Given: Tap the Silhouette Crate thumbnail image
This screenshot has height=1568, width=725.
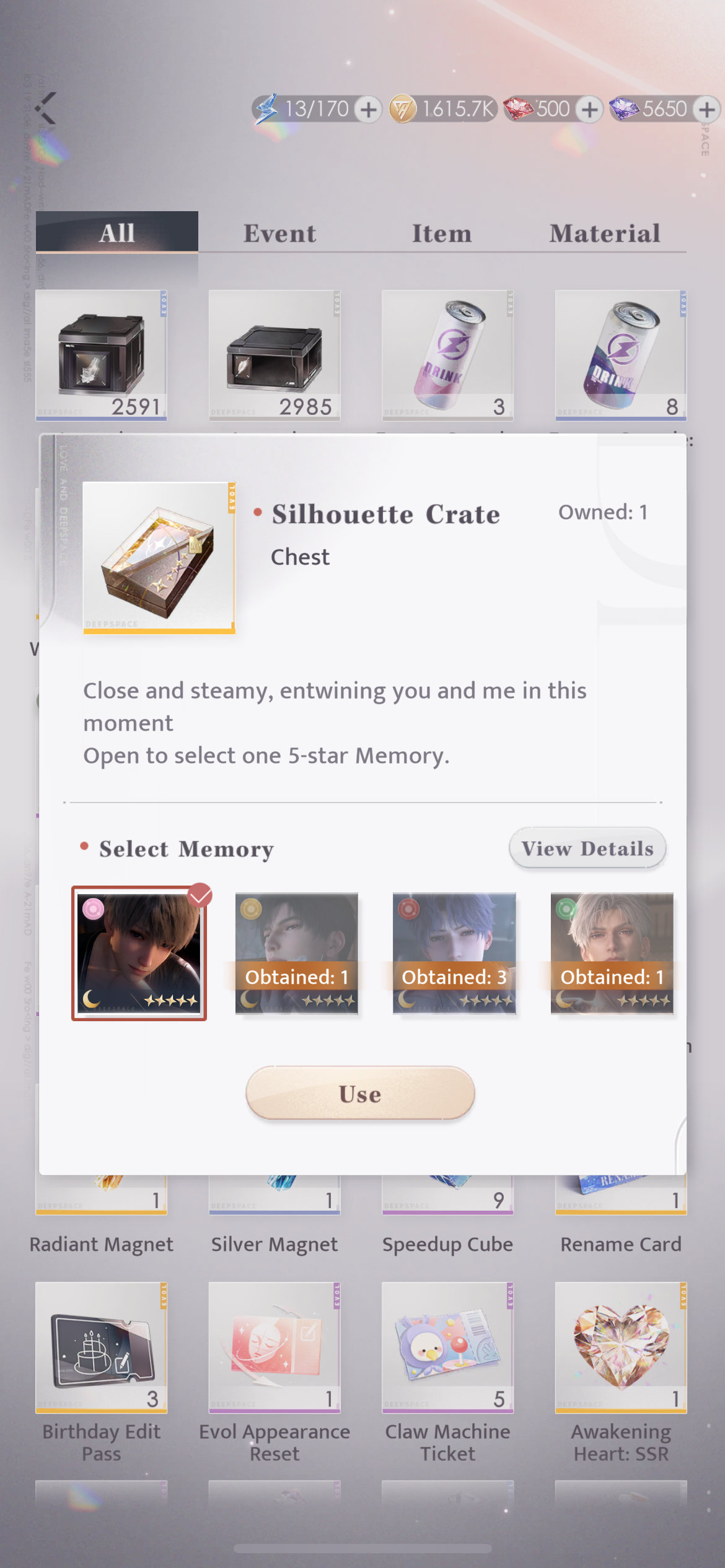Looking at the screenshot, I should click(x=159, y=557).
